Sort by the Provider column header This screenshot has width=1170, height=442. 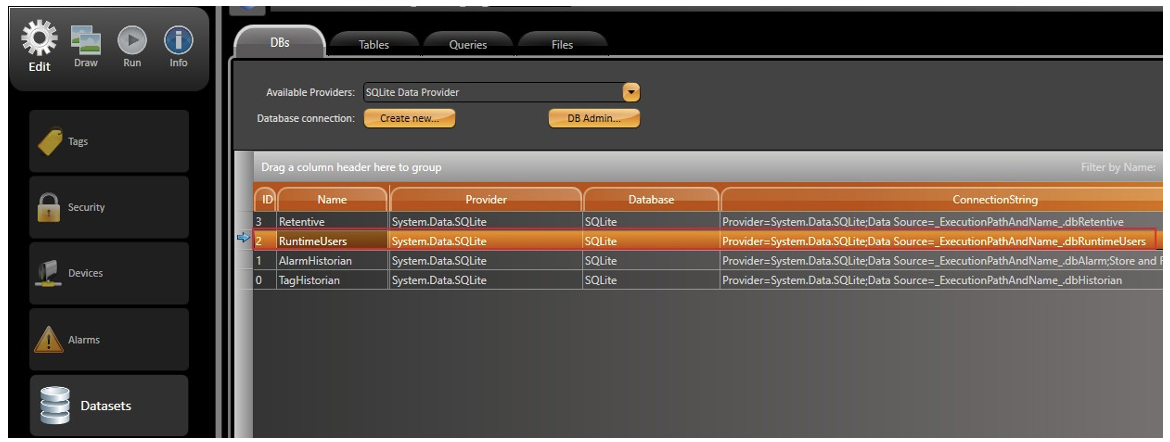click(x=486, y=200)
